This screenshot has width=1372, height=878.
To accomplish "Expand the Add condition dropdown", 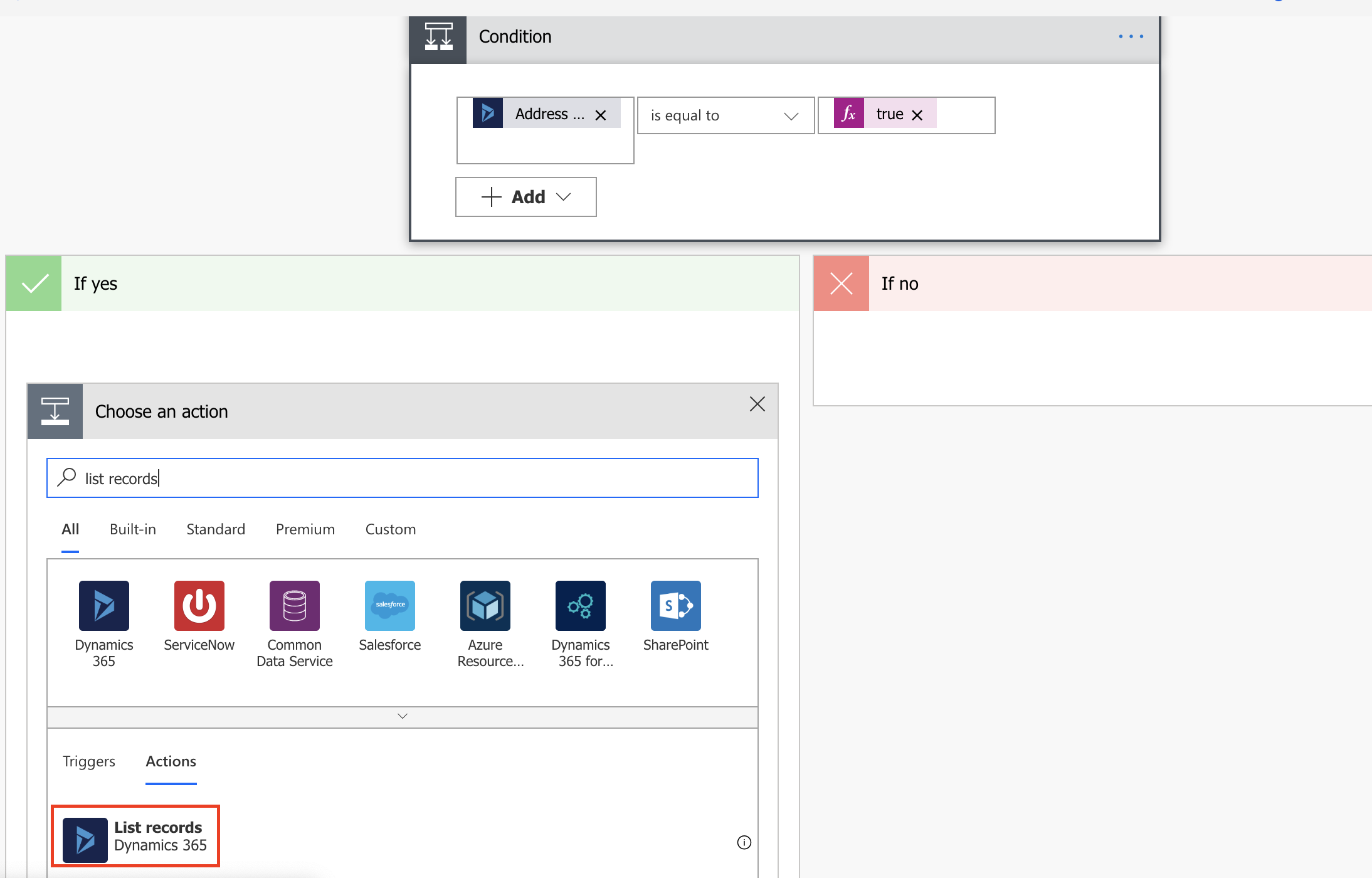I will pos(525,197).
